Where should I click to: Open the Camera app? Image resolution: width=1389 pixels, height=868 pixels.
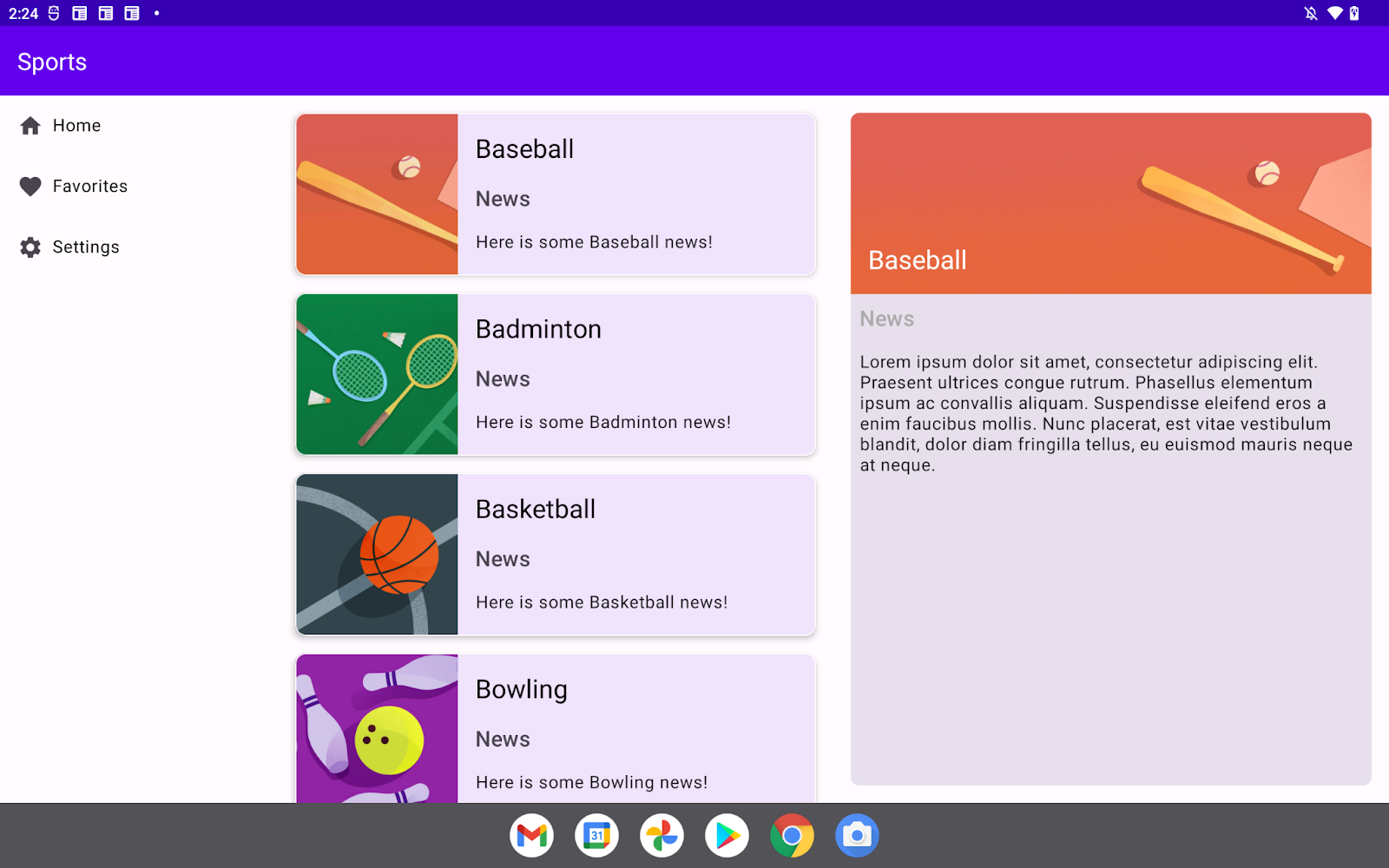tap(857, 835)
